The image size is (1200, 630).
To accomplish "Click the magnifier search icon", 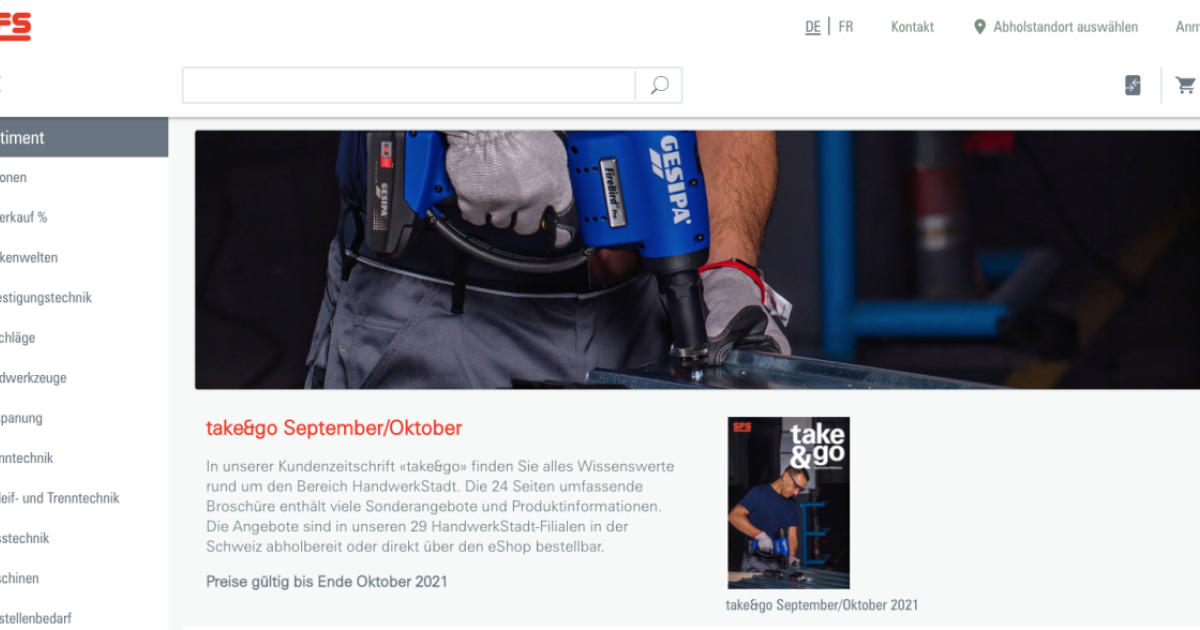I will [659, 86].
